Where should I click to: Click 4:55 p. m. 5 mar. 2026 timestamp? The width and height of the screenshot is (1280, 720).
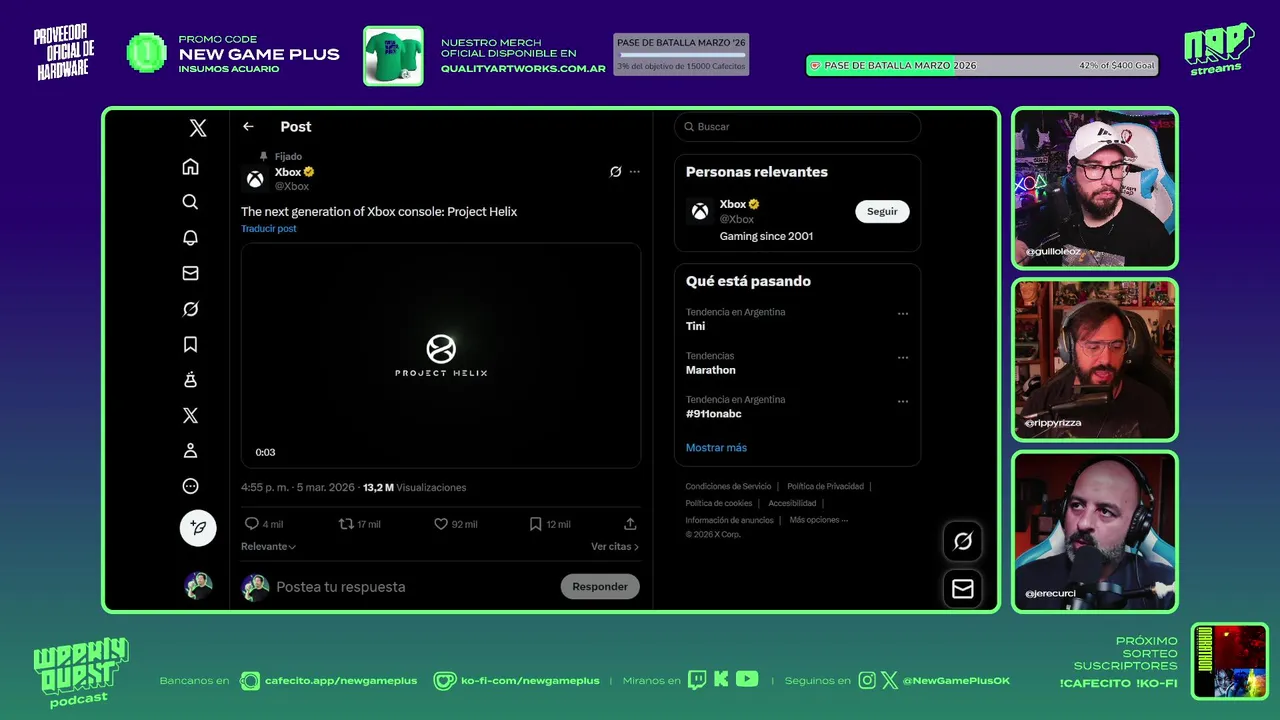coord(298,488)
